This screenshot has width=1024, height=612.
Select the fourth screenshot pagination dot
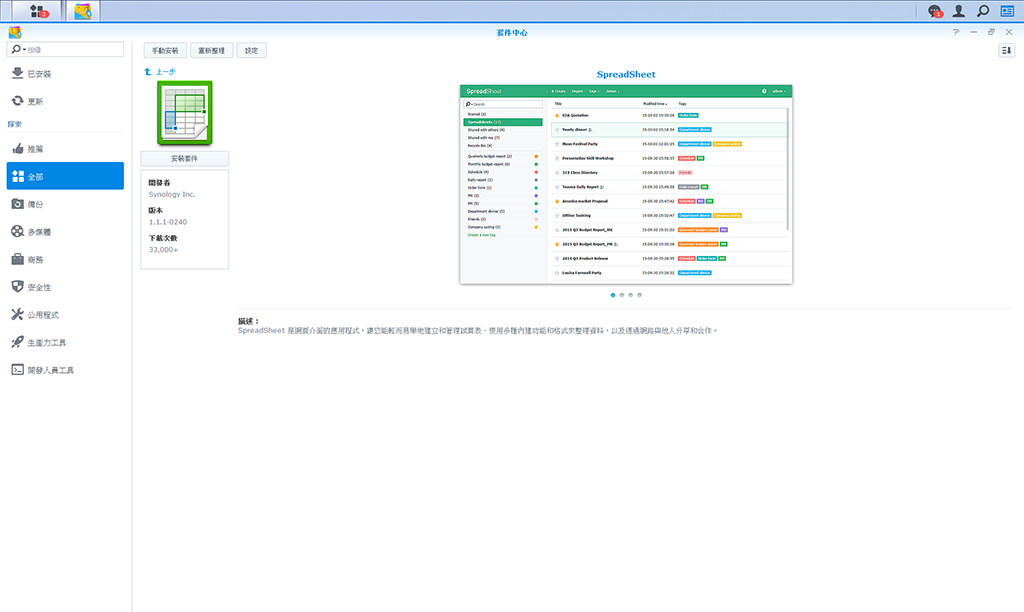pyautogui.click(x=639, y=295)
